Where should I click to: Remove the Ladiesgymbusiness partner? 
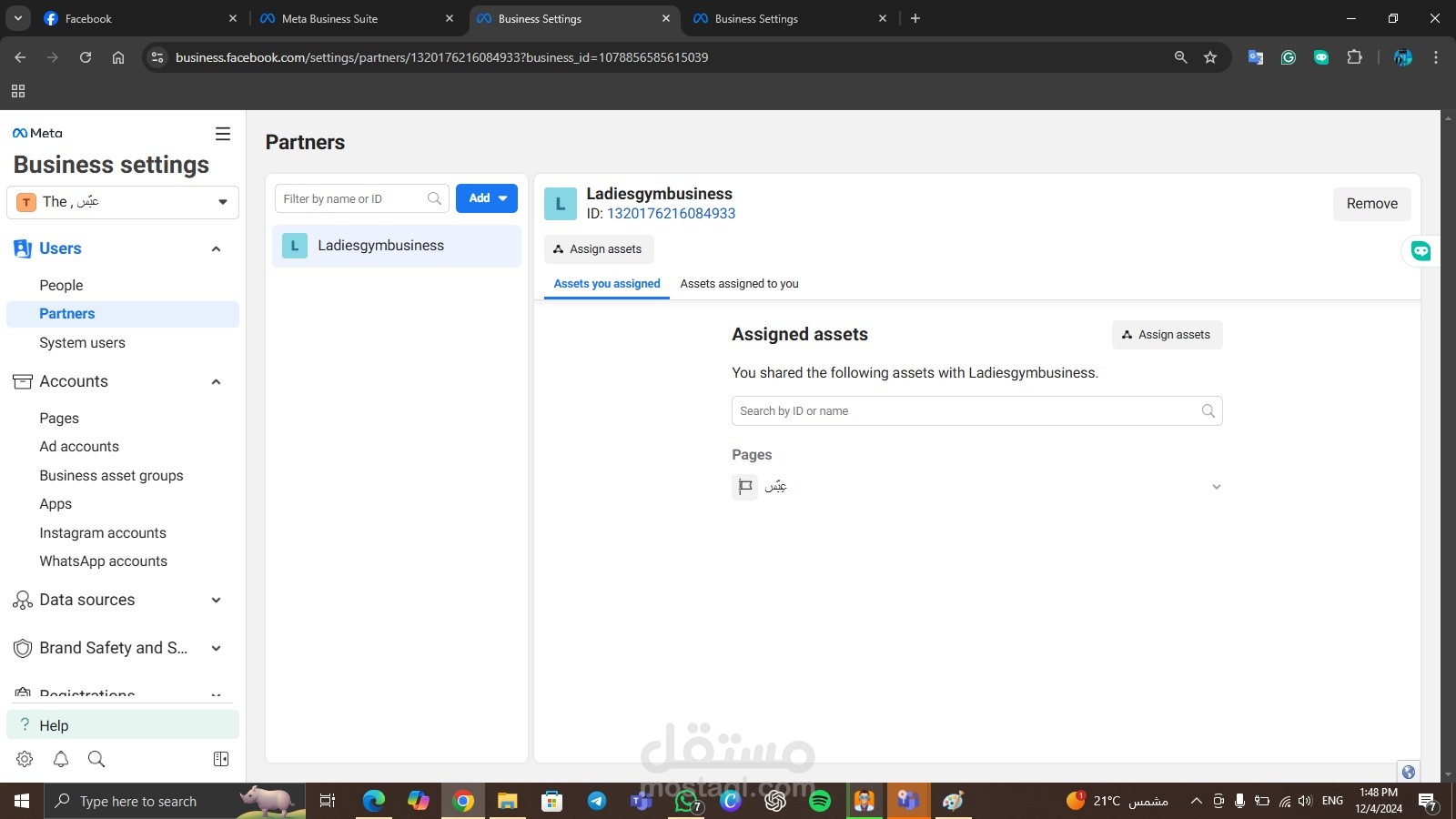1372,204
